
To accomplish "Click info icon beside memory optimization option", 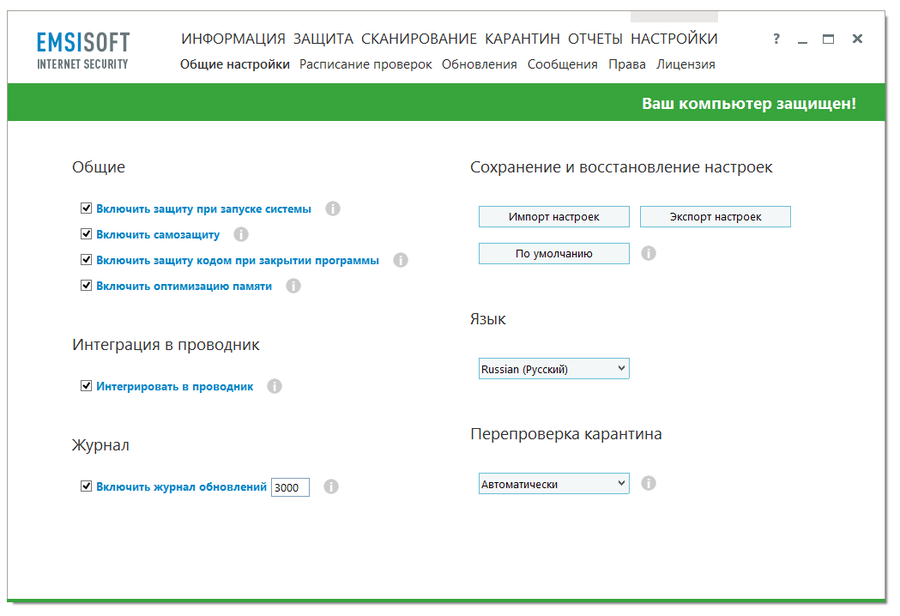I will (x=292, y=285).
